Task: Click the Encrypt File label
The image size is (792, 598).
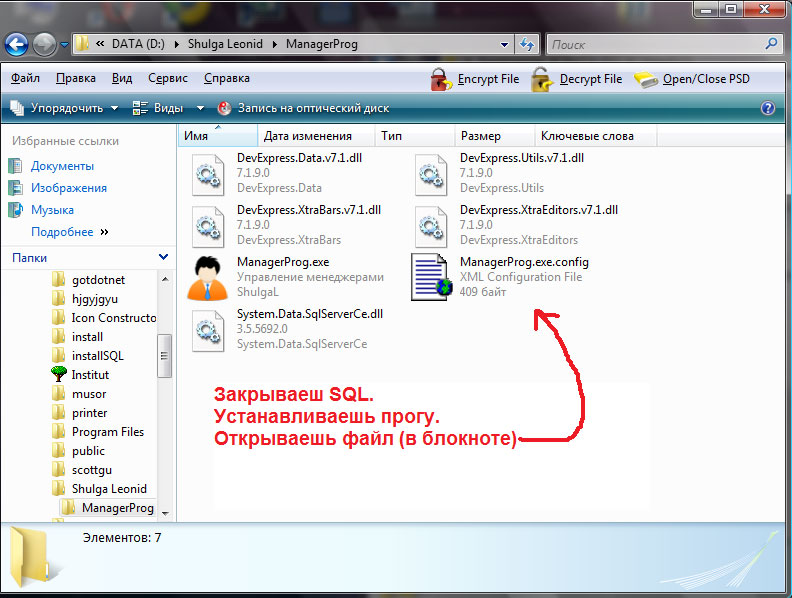Action: tap(488, 79)
